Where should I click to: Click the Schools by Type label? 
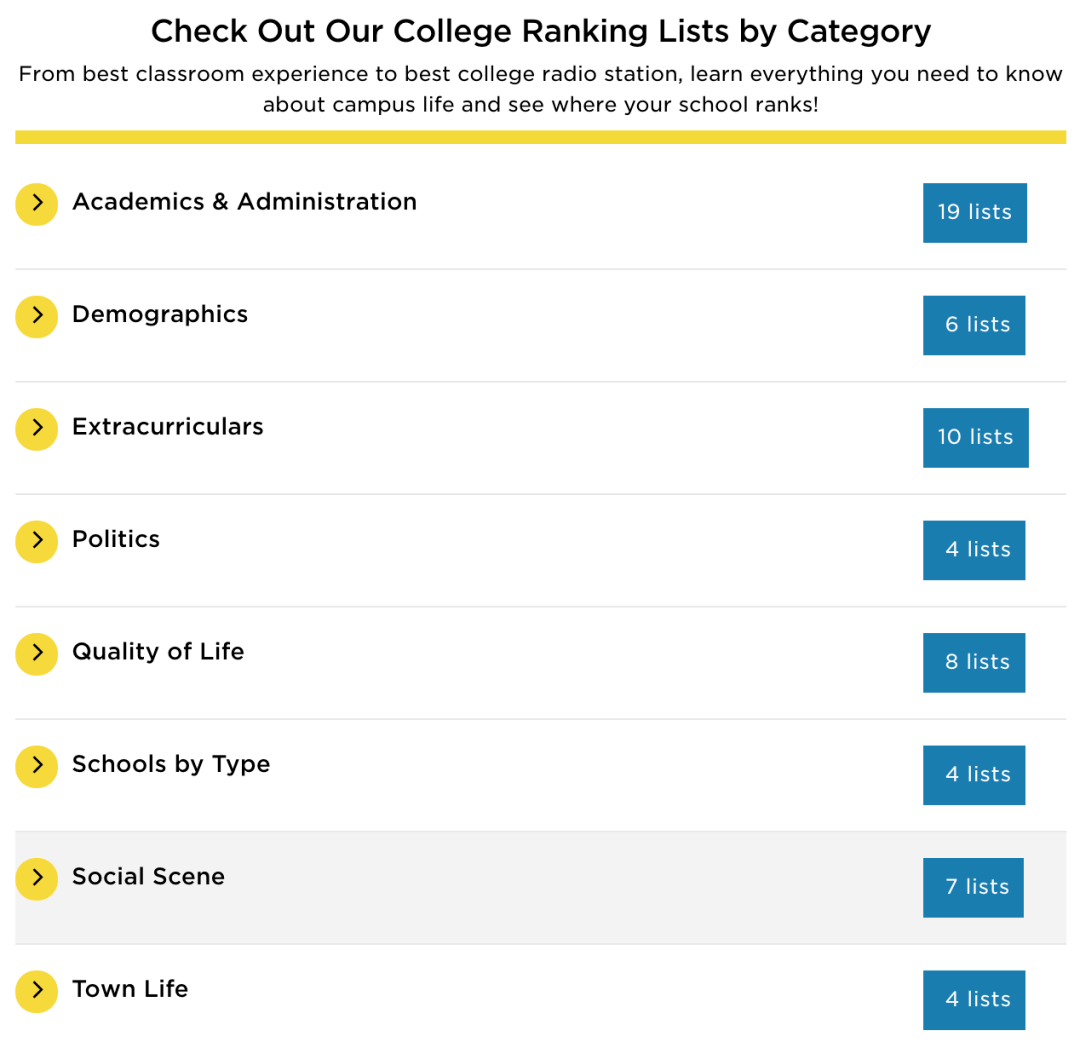click(x=171, y=765)
